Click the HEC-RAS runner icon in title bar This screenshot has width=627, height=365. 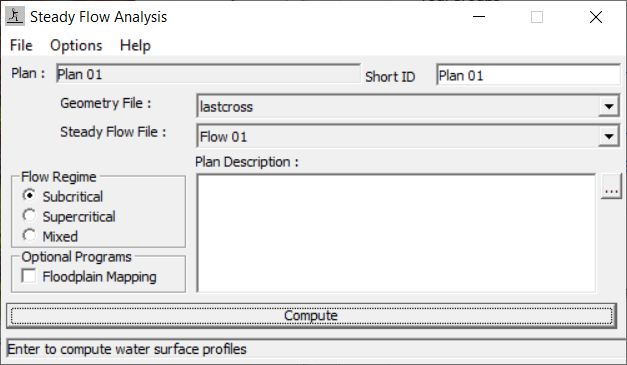point(15,17)
